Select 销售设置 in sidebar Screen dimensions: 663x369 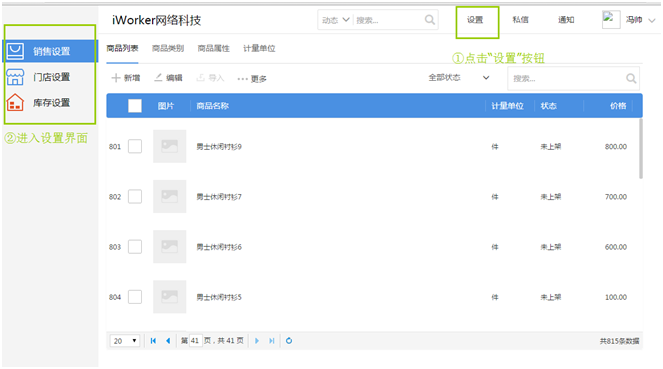pos(51,51)
